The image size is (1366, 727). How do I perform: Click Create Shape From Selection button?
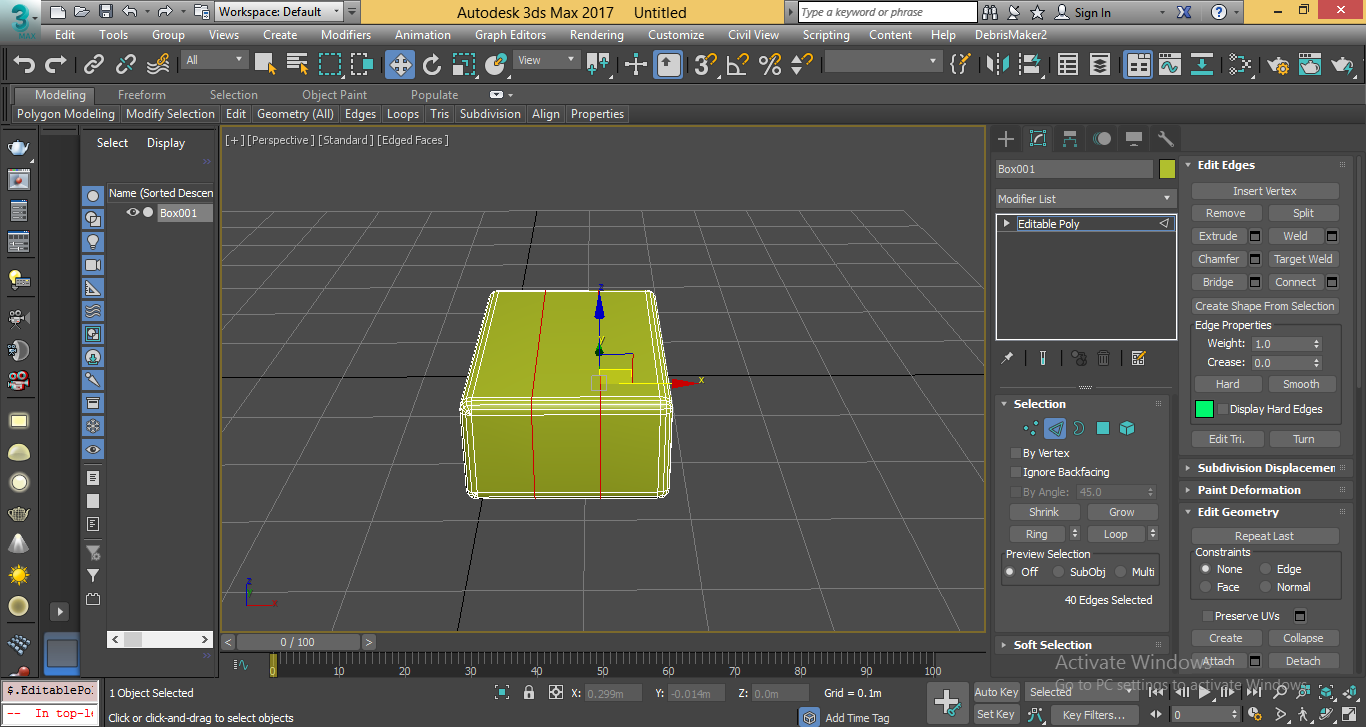[1265, 306]
